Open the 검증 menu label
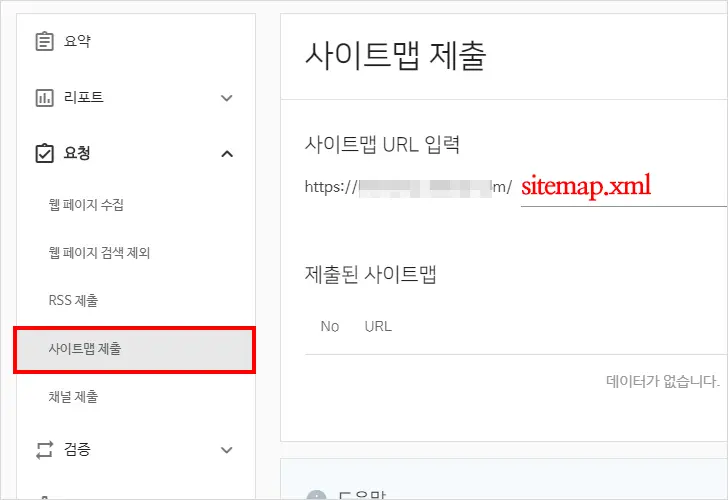728x500 pixels. (77, 449)
